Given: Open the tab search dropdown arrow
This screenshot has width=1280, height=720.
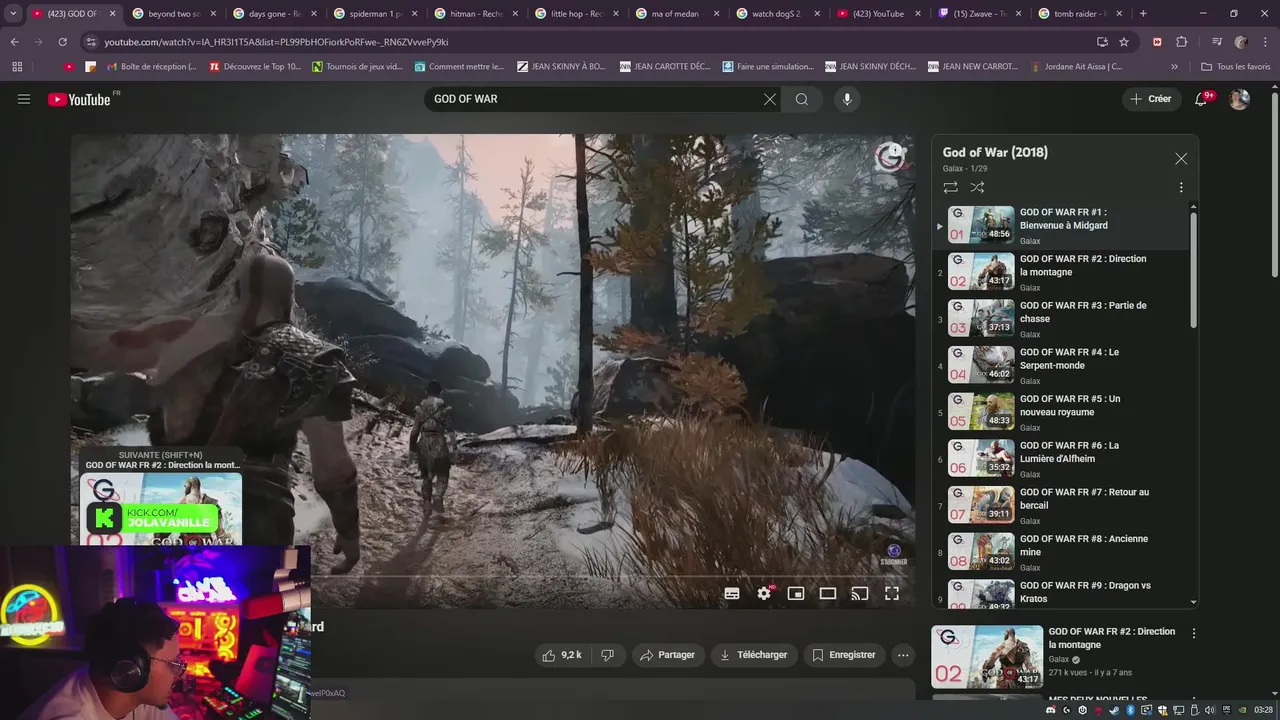Looking at the screenshot, I should pyautogui.click(x=13, y=14).
